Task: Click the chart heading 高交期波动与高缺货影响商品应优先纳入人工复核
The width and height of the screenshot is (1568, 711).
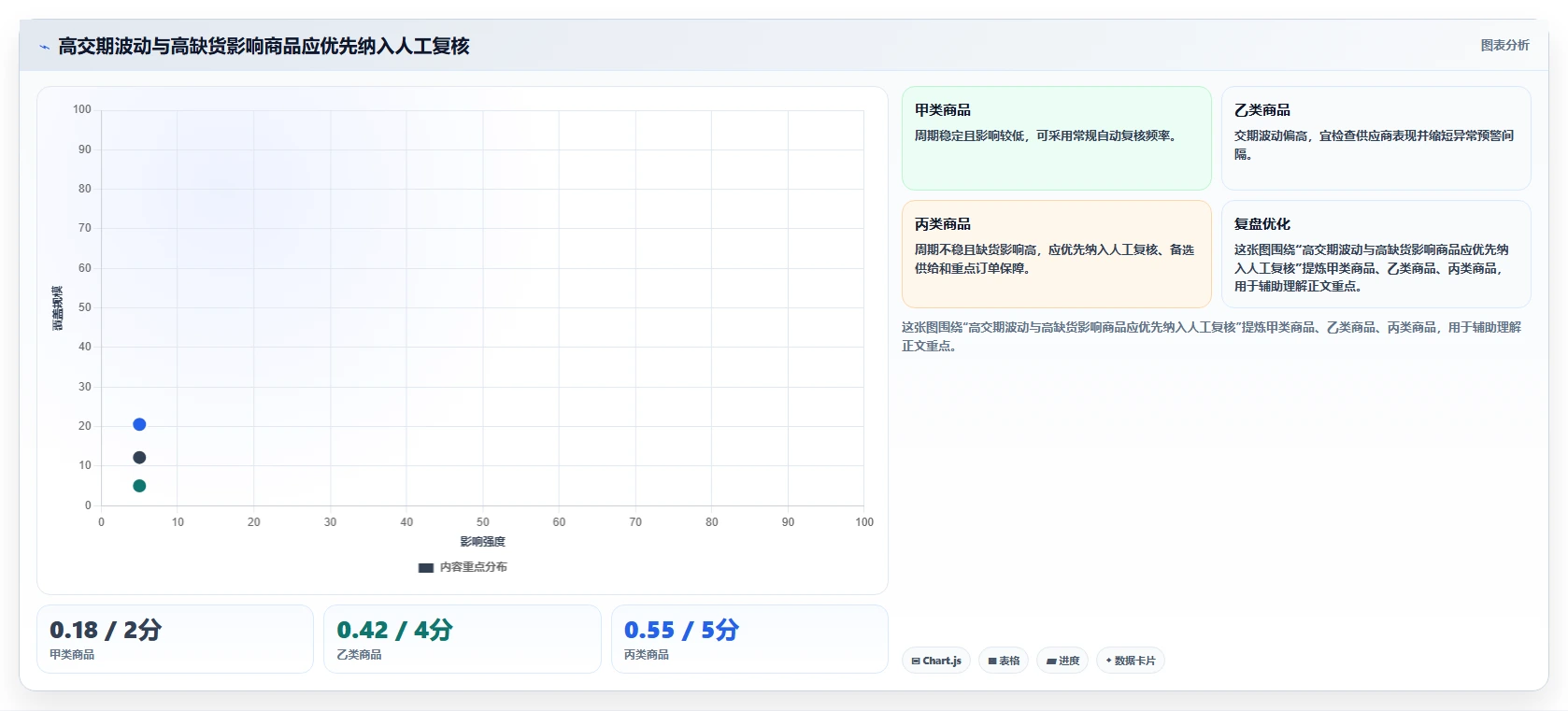Action: coord(264,46)
